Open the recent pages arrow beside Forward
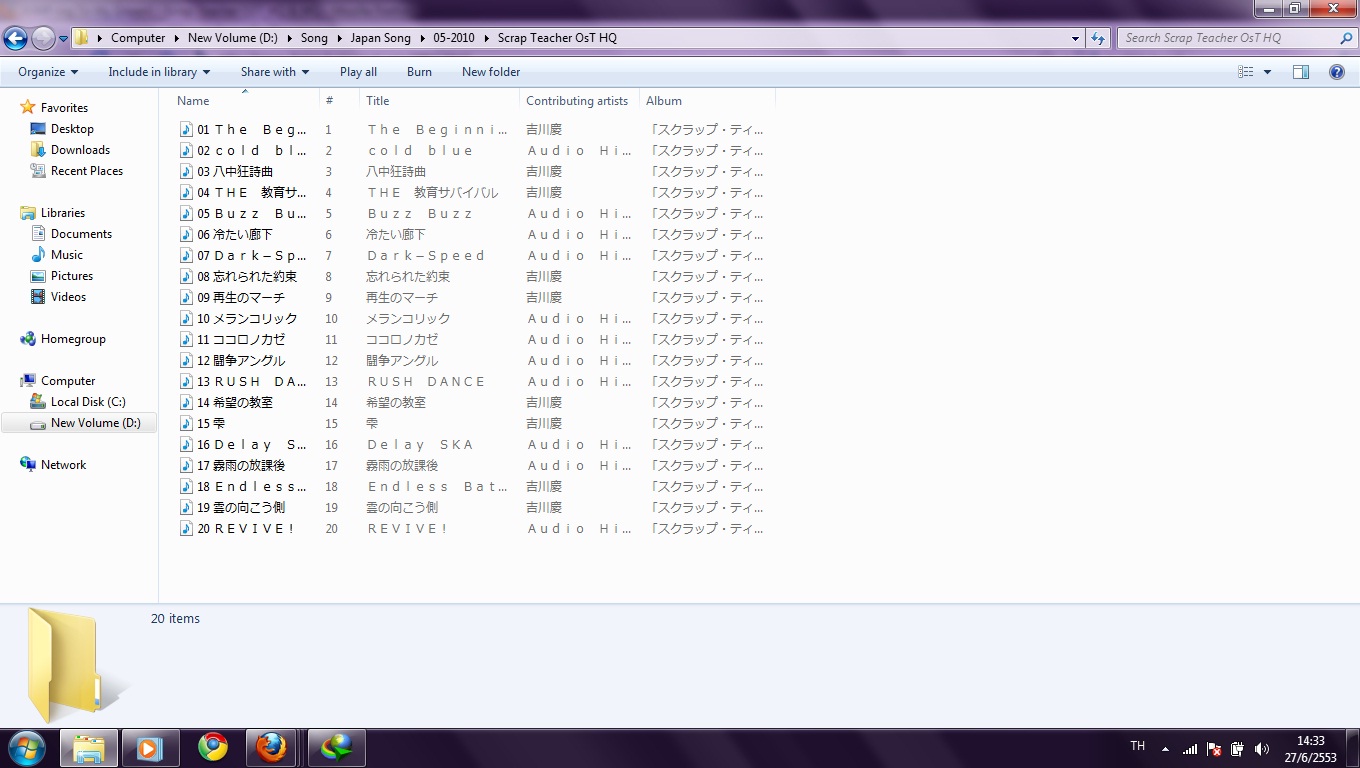 click(63, 39)
